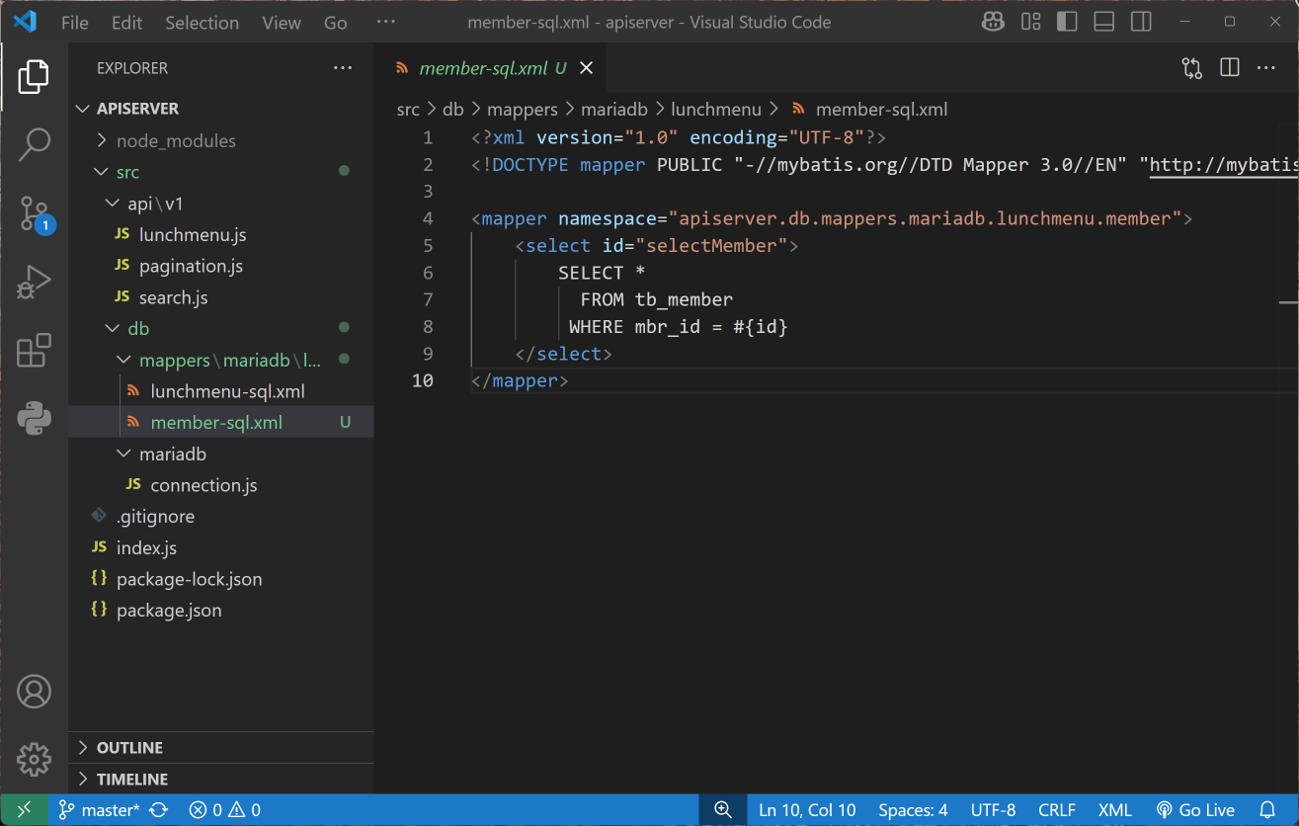This screenshot has width=1299, height=826.
Task: Open the Extensions view icon
Action: pos(33,350)
